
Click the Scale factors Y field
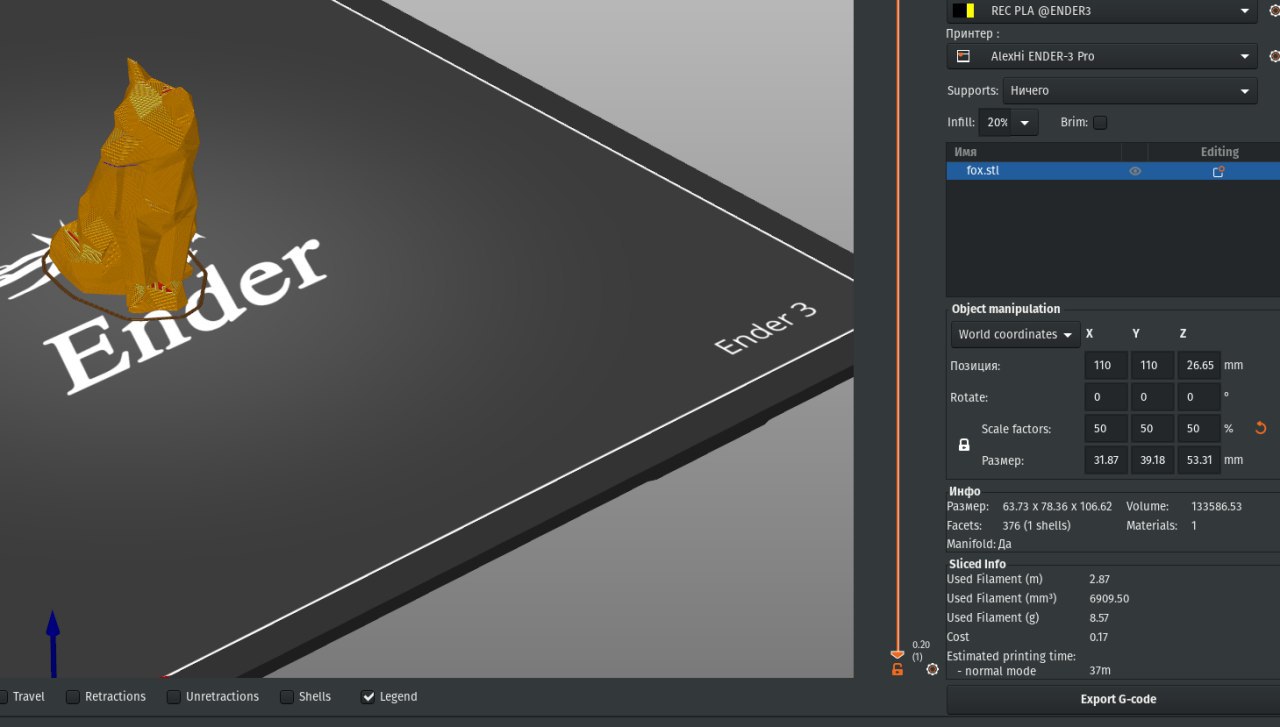pyautogui.click(x=1152, y=428)
